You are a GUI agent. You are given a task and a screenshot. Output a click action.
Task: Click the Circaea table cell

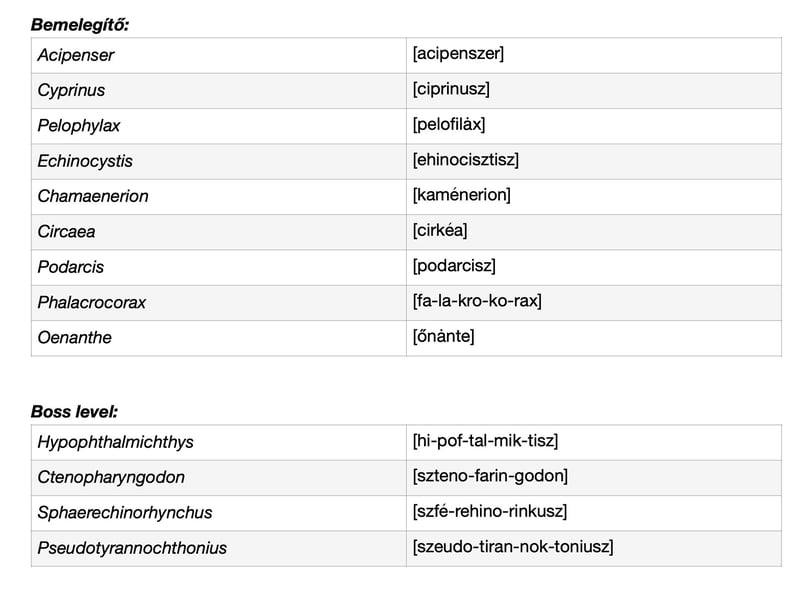(x=67, y=231)
